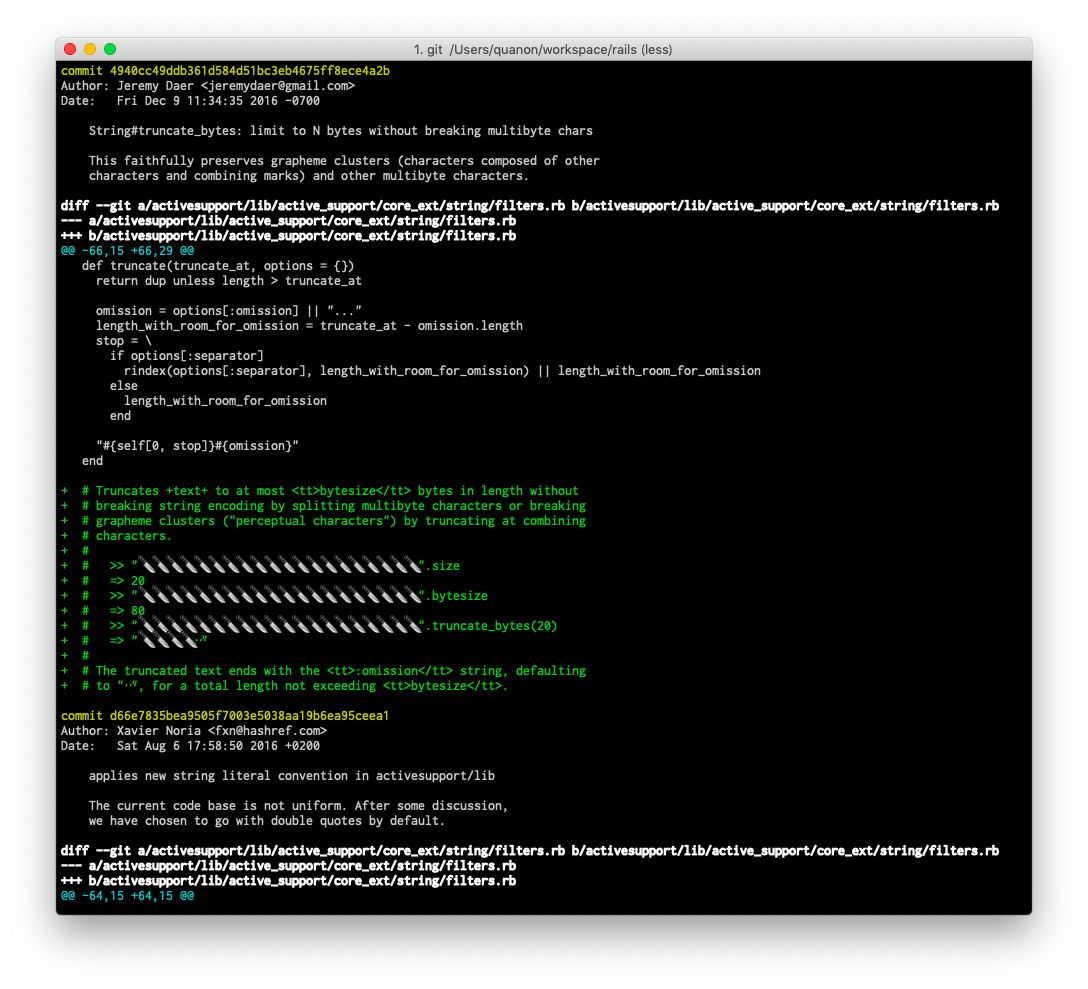Screen dimensions: 1088x989
Task: Click the first 'diff --git a/activesupport' line
Action: [x=529, y=206]
